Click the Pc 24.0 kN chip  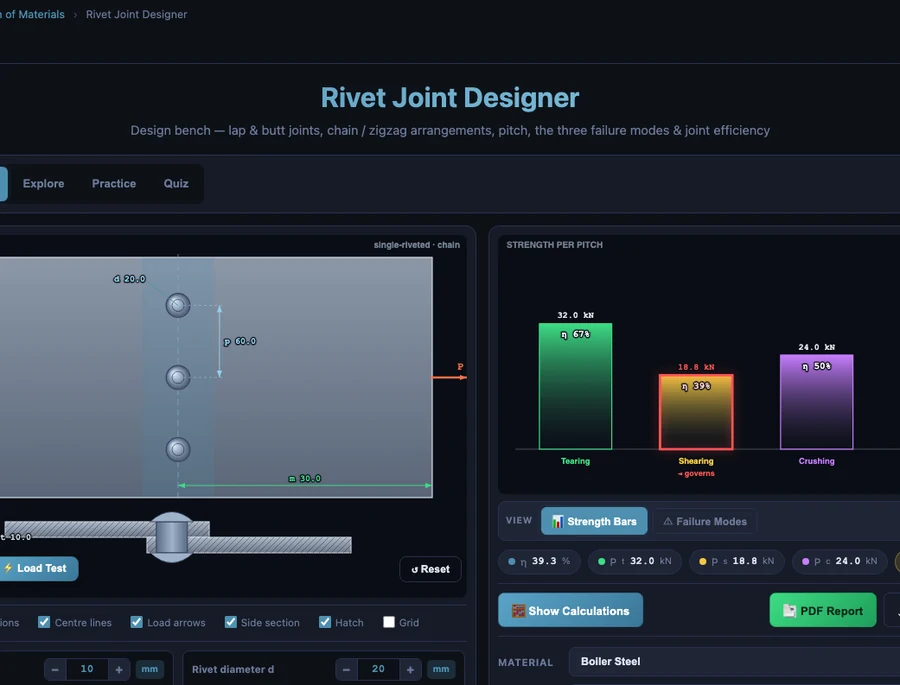point(840,561)
